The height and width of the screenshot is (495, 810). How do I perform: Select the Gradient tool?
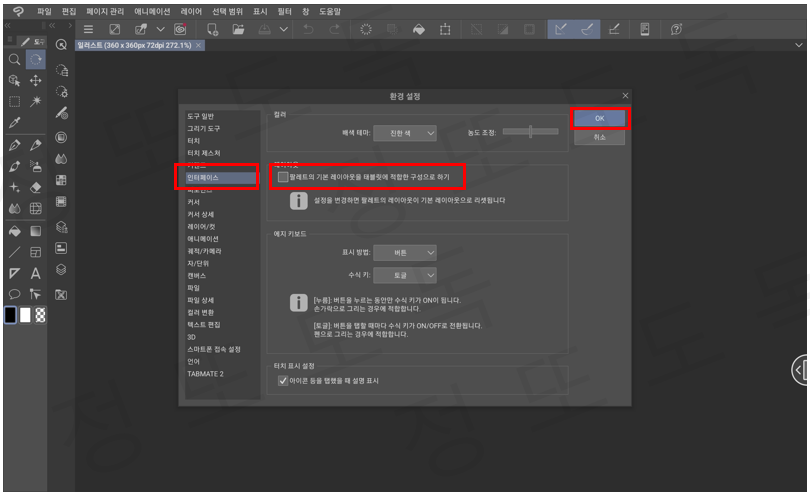pos(36,231)
